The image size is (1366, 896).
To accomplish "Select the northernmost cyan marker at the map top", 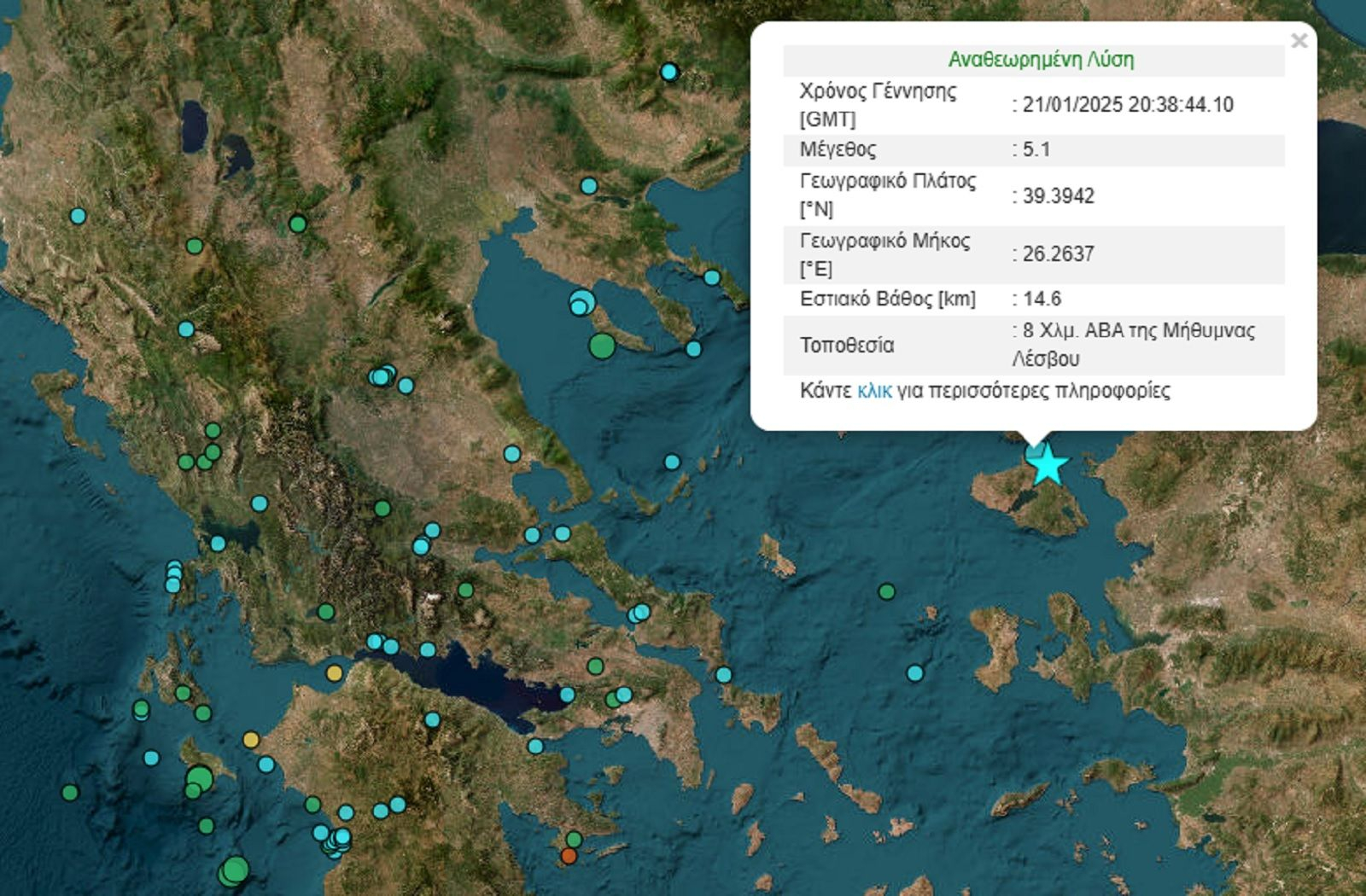I will point(669,72).
